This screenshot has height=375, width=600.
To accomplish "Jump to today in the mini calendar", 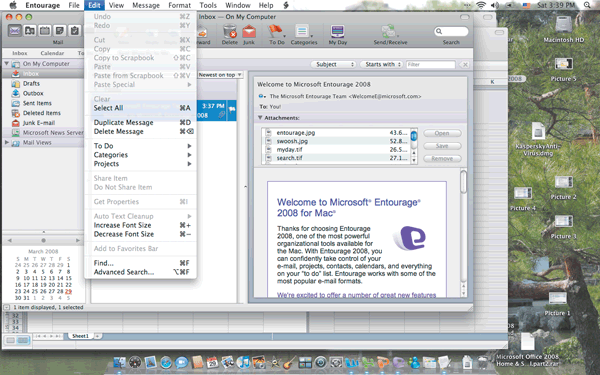I will pos(43,240).
